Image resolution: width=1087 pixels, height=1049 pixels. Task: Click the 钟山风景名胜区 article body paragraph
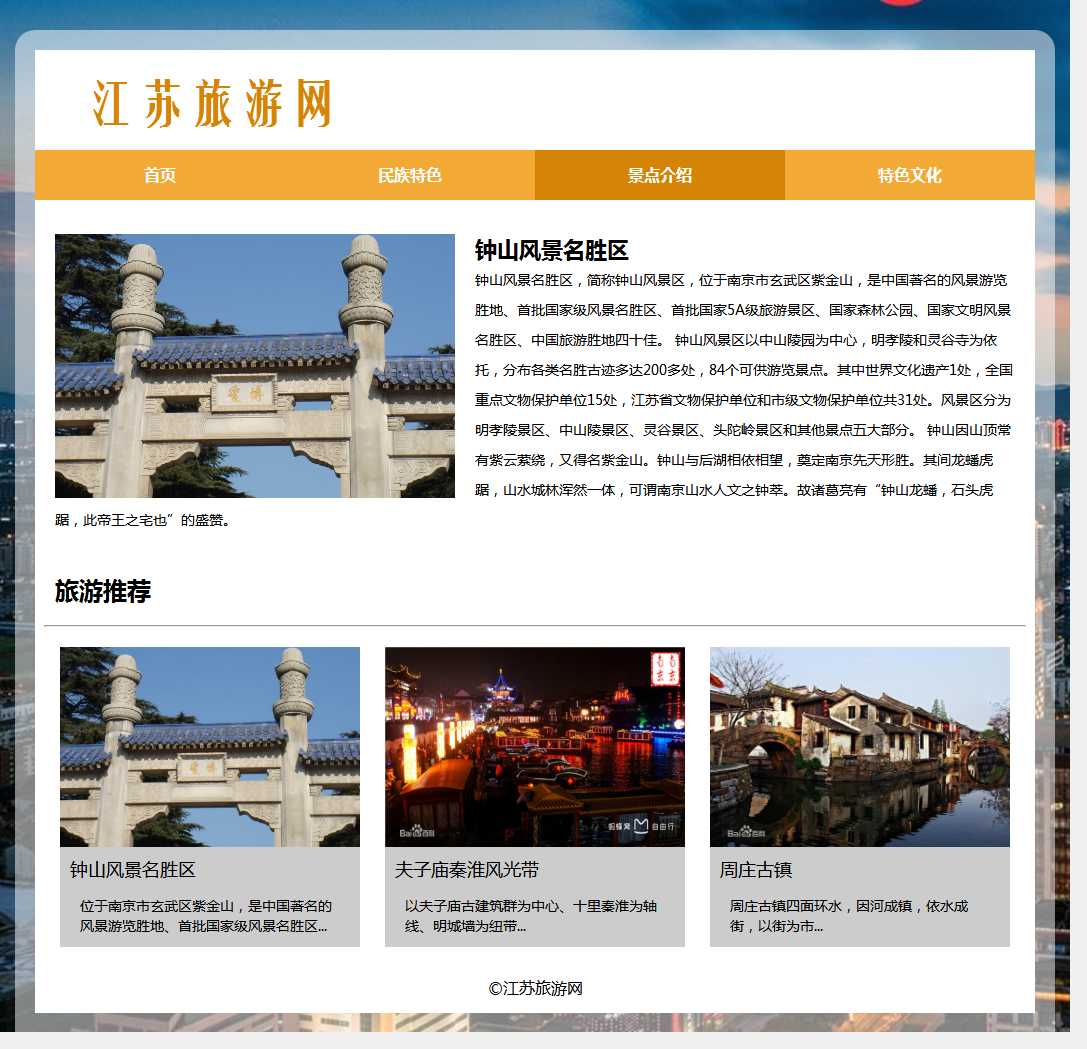coord(744,385)
